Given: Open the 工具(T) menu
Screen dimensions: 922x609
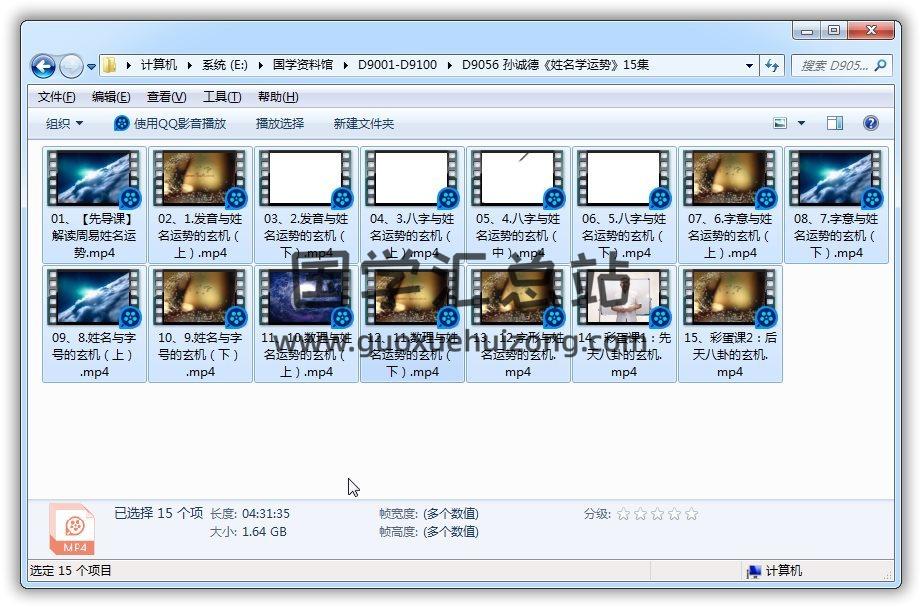Looking at the screenshot, I should pos(222,97).
